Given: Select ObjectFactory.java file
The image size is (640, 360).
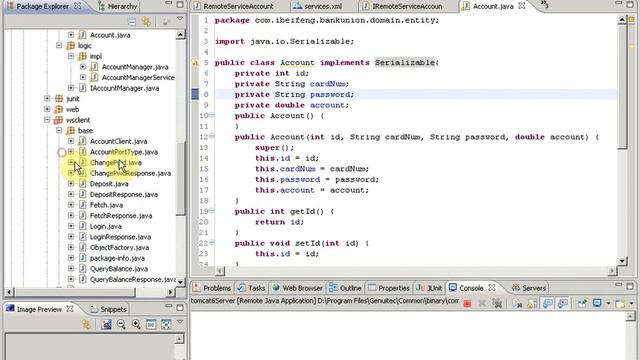Looking at the screenshot, I should pos(119,247).
